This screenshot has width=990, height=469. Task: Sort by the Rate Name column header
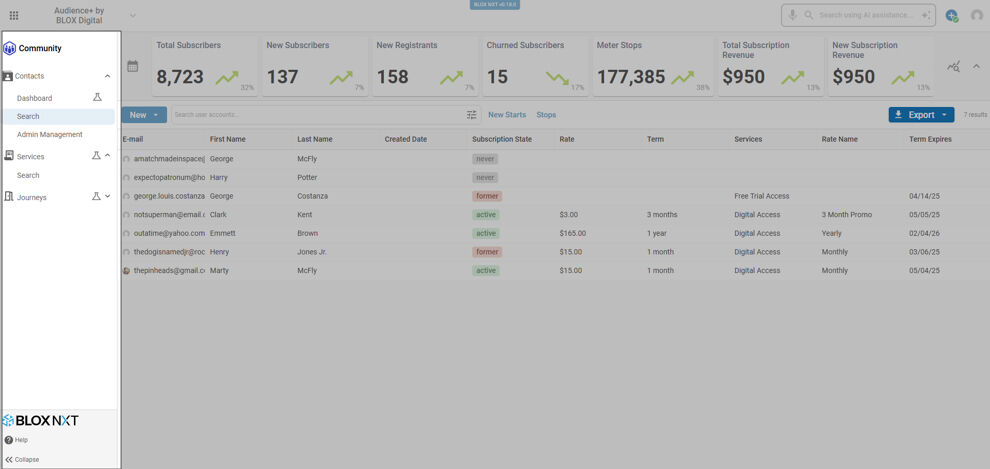point(839,139)
